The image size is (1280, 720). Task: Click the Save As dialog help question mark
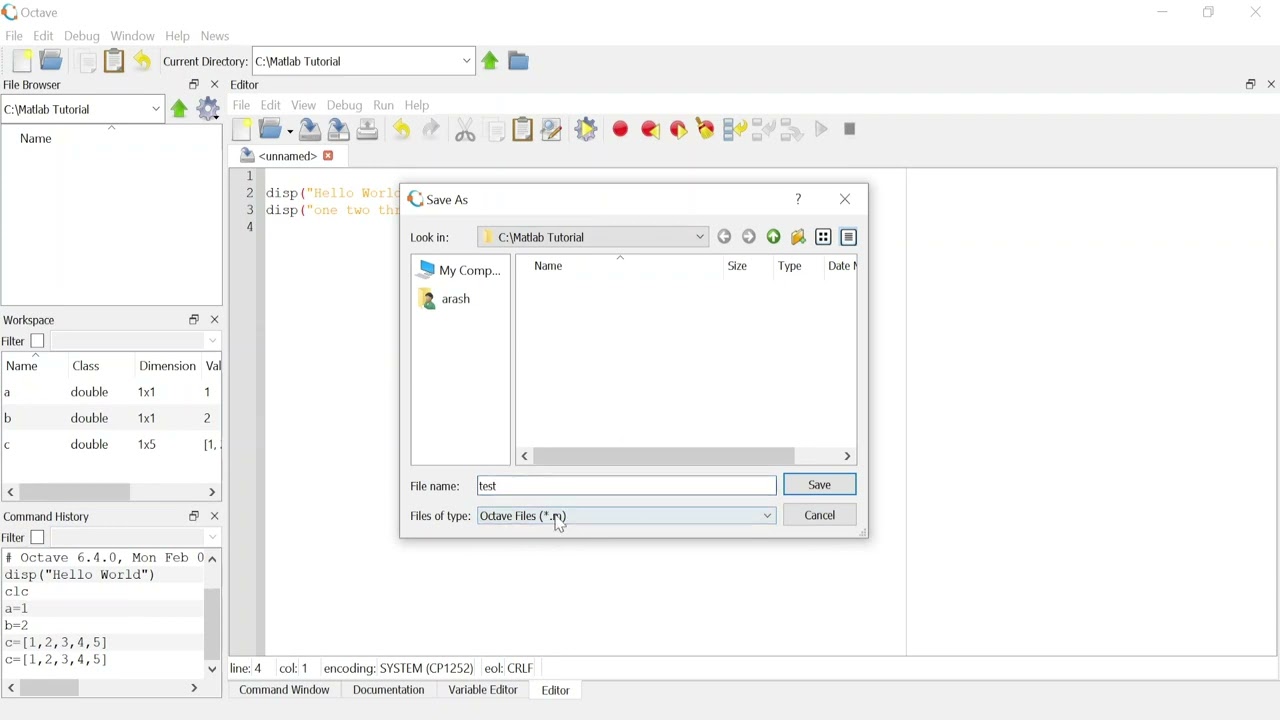pos(798,199)
